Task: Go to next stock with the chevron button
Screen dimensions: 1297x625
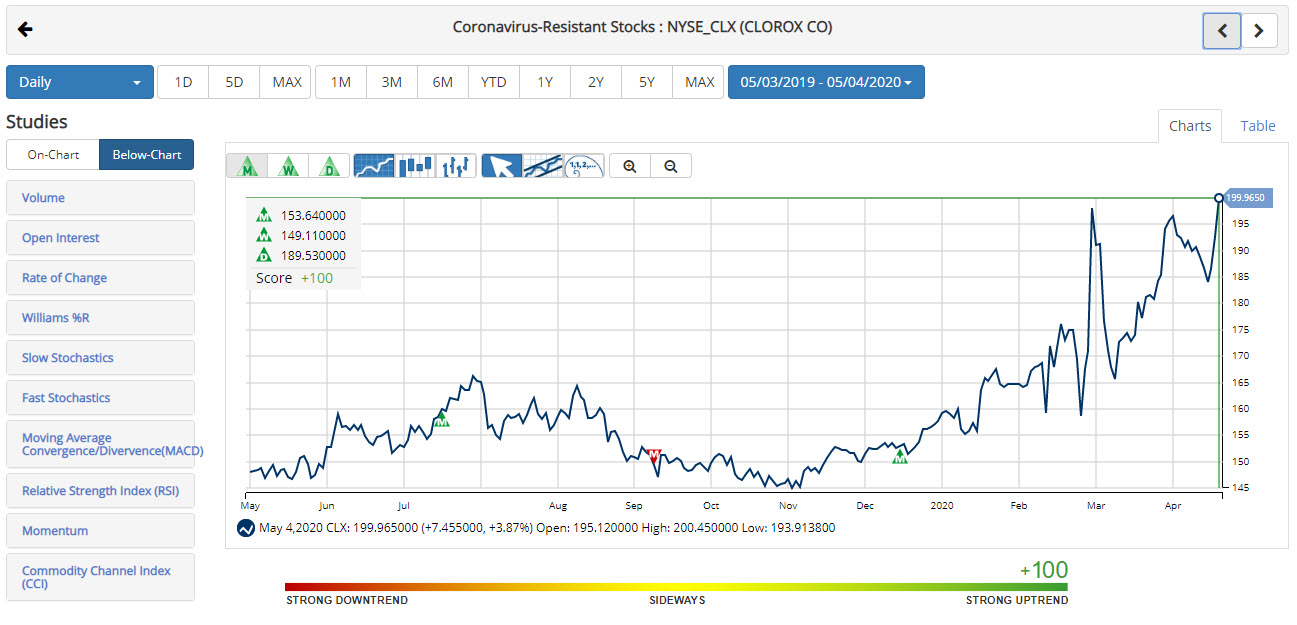Action: click(x=1259, y=31)
